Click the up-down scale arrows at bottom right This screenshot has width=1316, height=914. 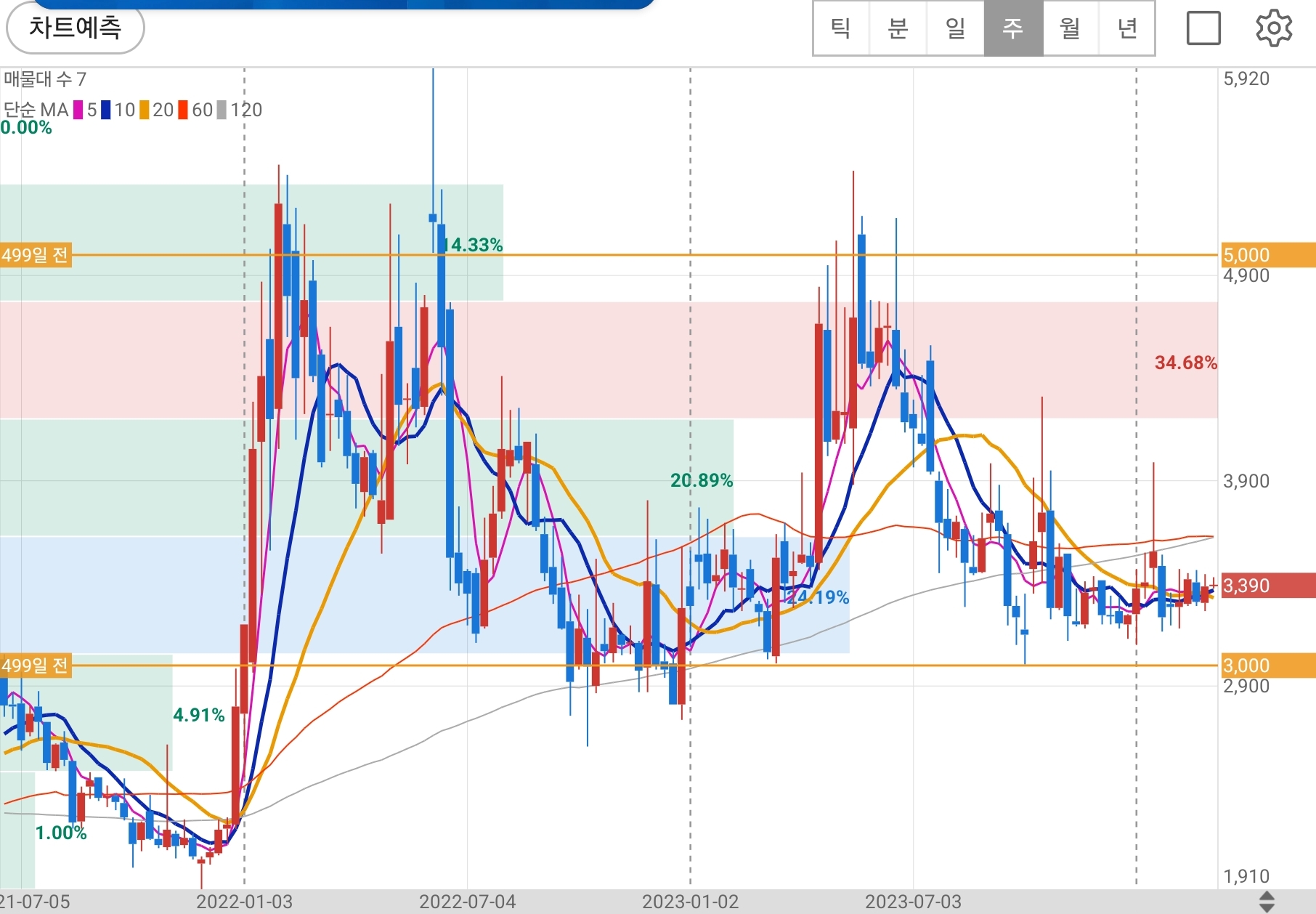click(x=1267, y=902)
